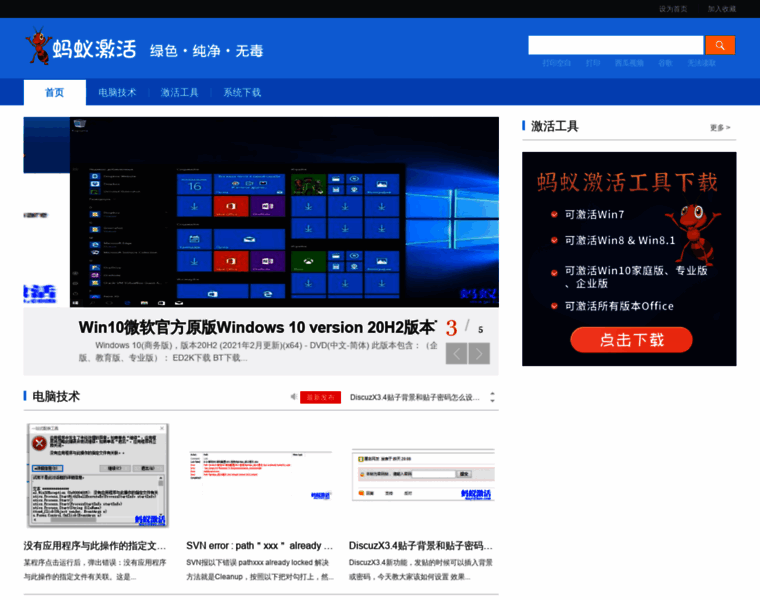
Task: Click 可激活所有版本Office line in banner
Action: 619,306
